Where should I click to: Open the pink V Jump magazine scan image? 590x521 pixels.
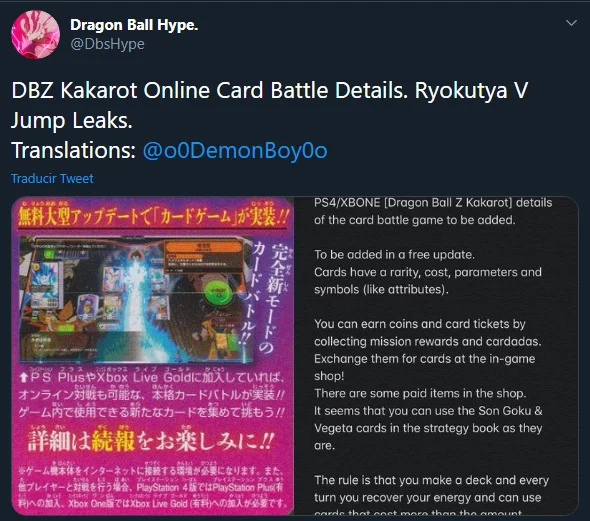pyautogui.click(x=152, y=355)
